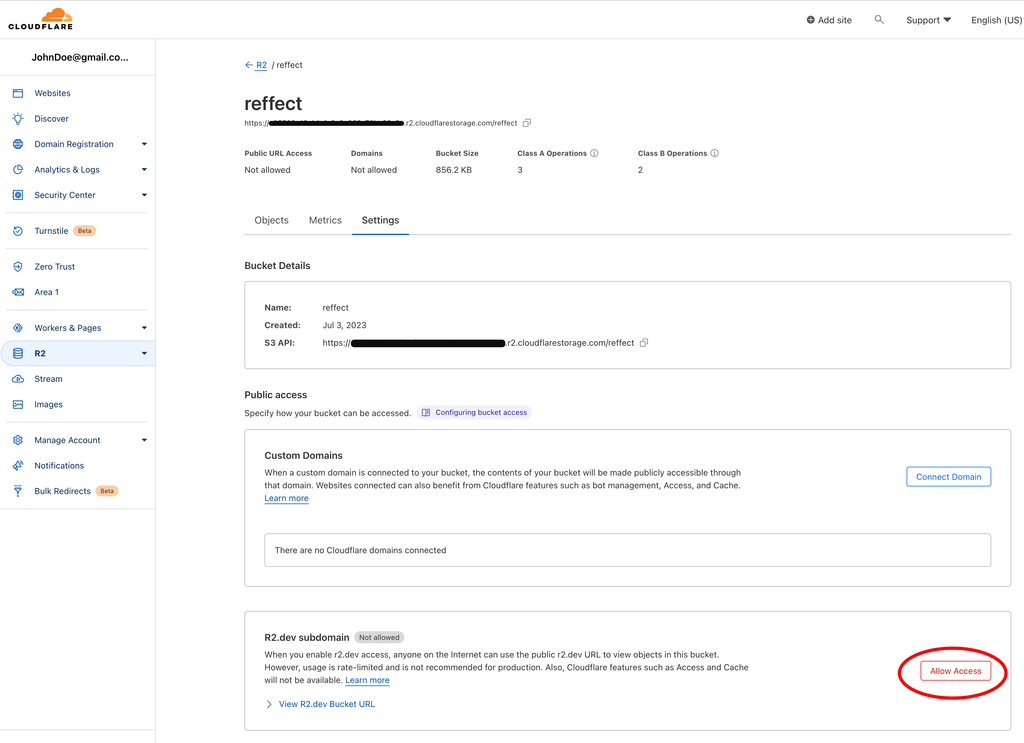1024x743 pixels.
Task: Open Zero Trust in sidebar
Action: [x=54, y=267]
